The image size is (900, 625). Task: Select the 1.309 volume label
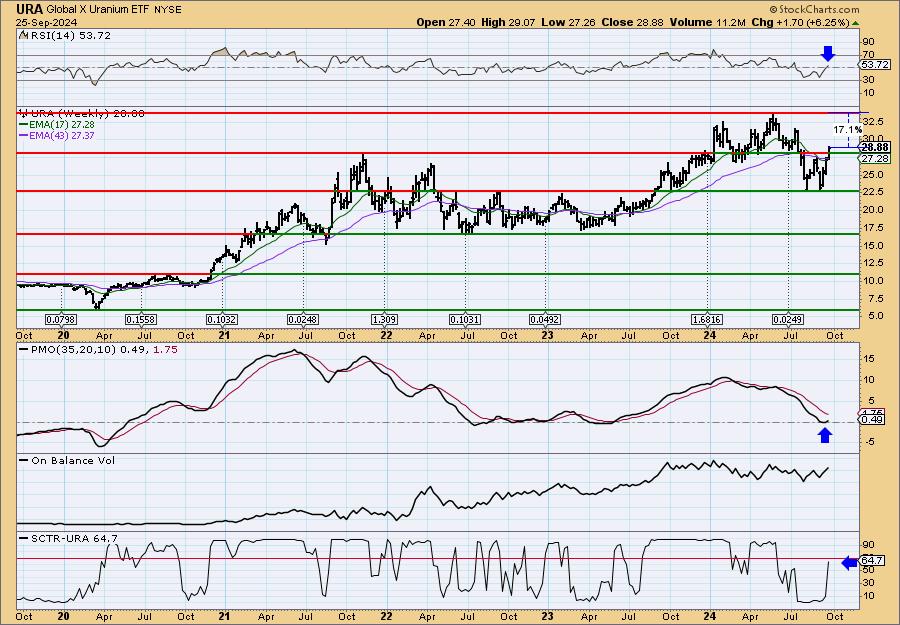pos(385,319)
